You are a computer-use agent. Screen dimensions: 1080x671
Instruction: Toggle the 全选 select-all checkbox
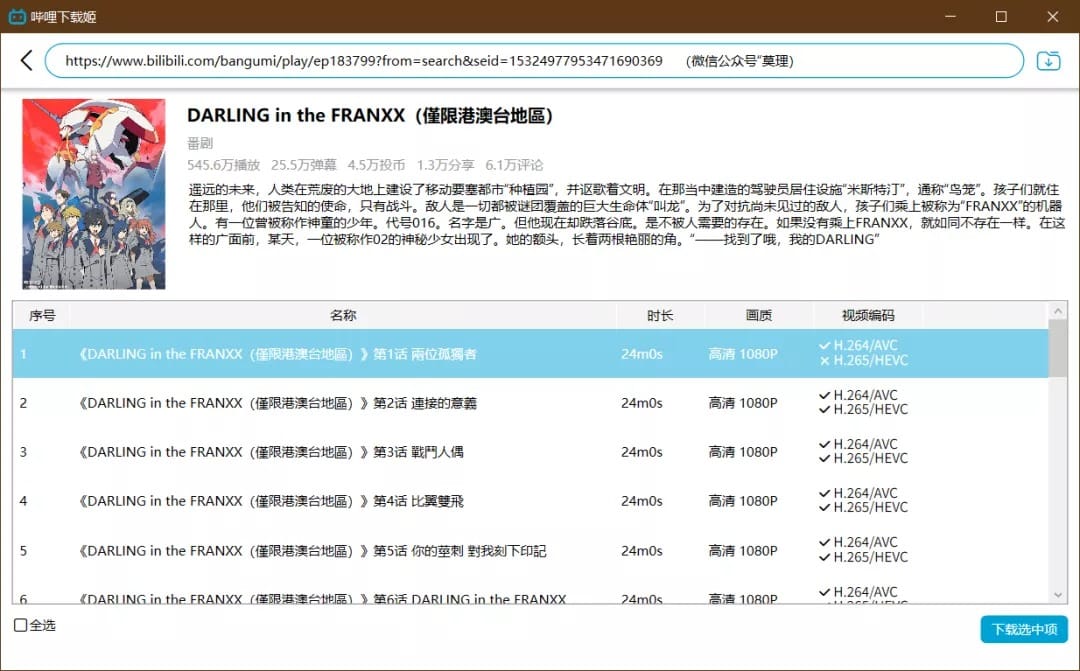21,626
